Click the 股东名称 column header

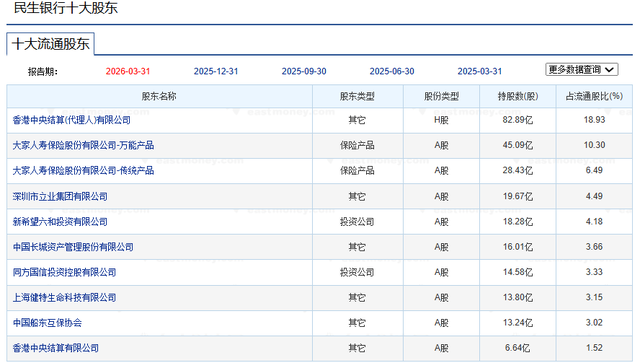(159, 96)
